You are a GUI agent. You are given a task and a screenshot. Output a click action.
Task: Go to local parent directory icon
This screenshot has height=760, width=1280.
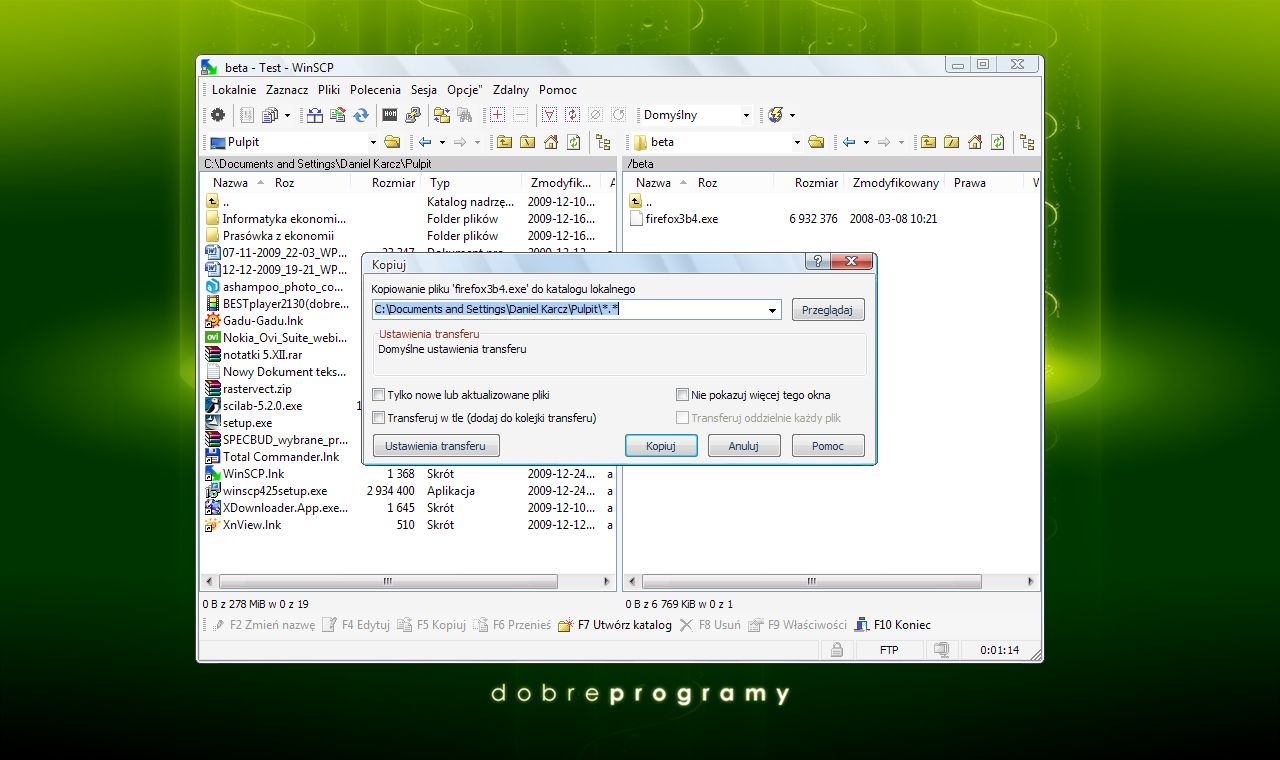[504, 142]
